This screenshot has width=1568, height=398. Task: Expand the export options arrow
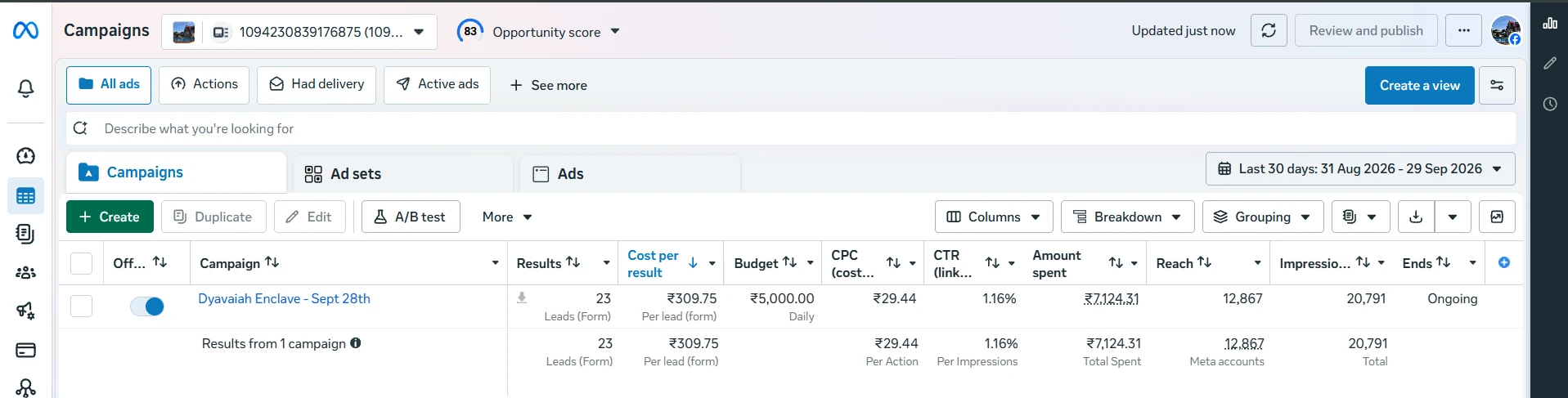coord(1453,217)
